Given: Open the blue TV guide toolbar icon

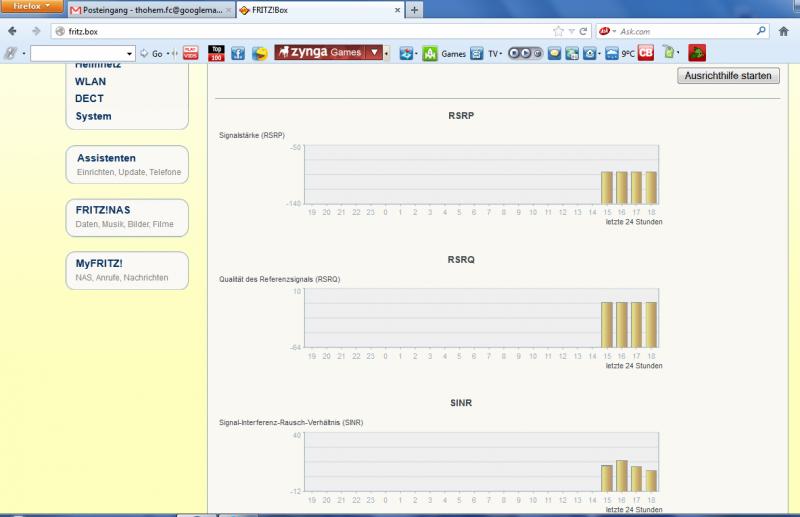Looking at the screenshot, I should coord(477,53).
